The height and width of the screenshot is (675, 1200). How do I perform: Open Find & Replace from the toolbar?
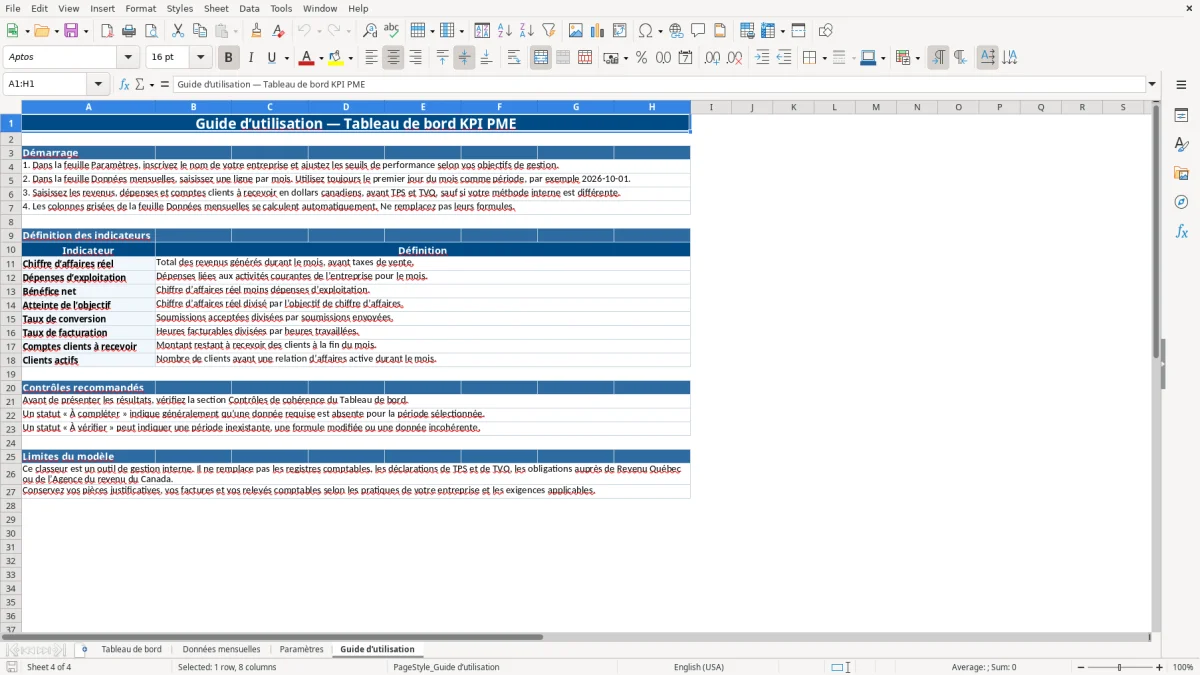click(370, 31)
